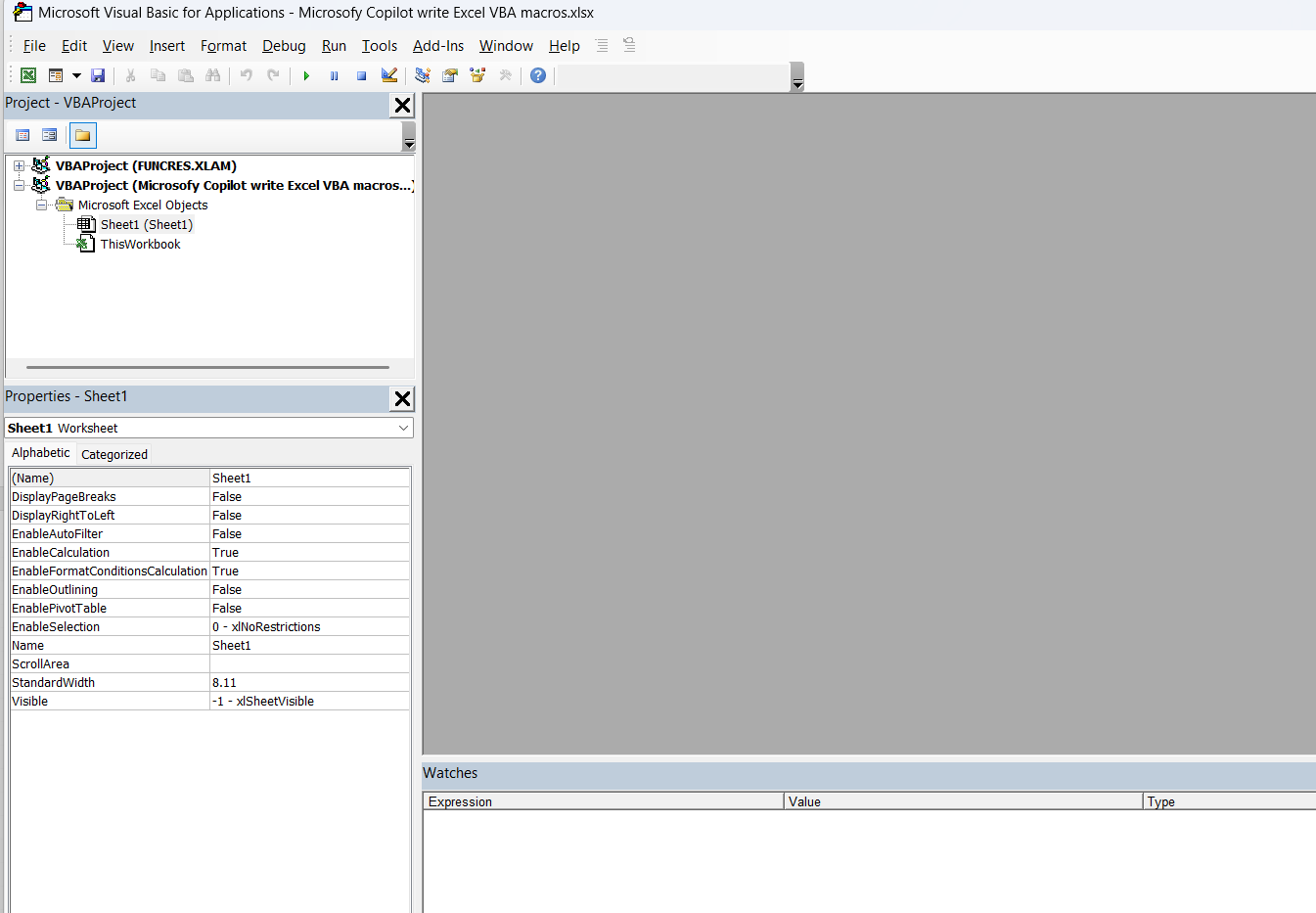Click the Project panel horizontal scrollbar
The width and height of the screenshot is (1316, 913).
point(208,368)
